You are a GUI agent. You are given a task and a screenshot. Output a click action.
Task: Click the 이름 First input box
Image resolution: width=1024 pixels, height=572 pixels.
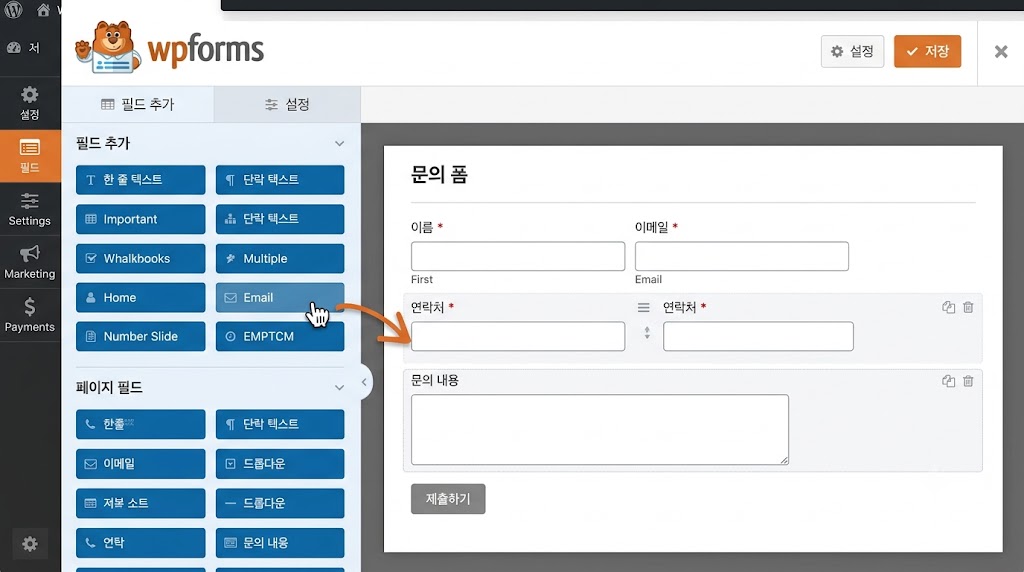518,256
